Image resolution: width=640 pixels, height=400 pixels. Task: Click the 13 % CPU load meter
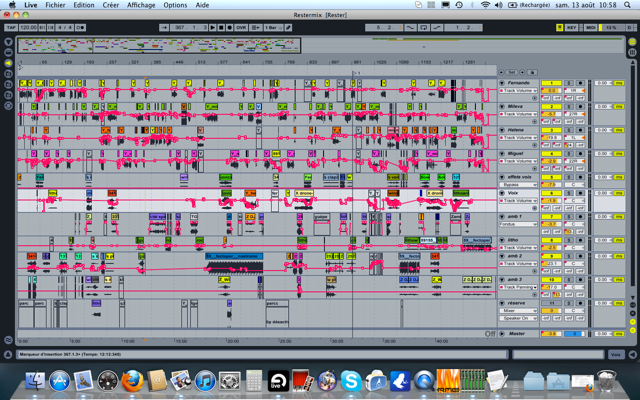pyautogui.click(x=611, y=27)
